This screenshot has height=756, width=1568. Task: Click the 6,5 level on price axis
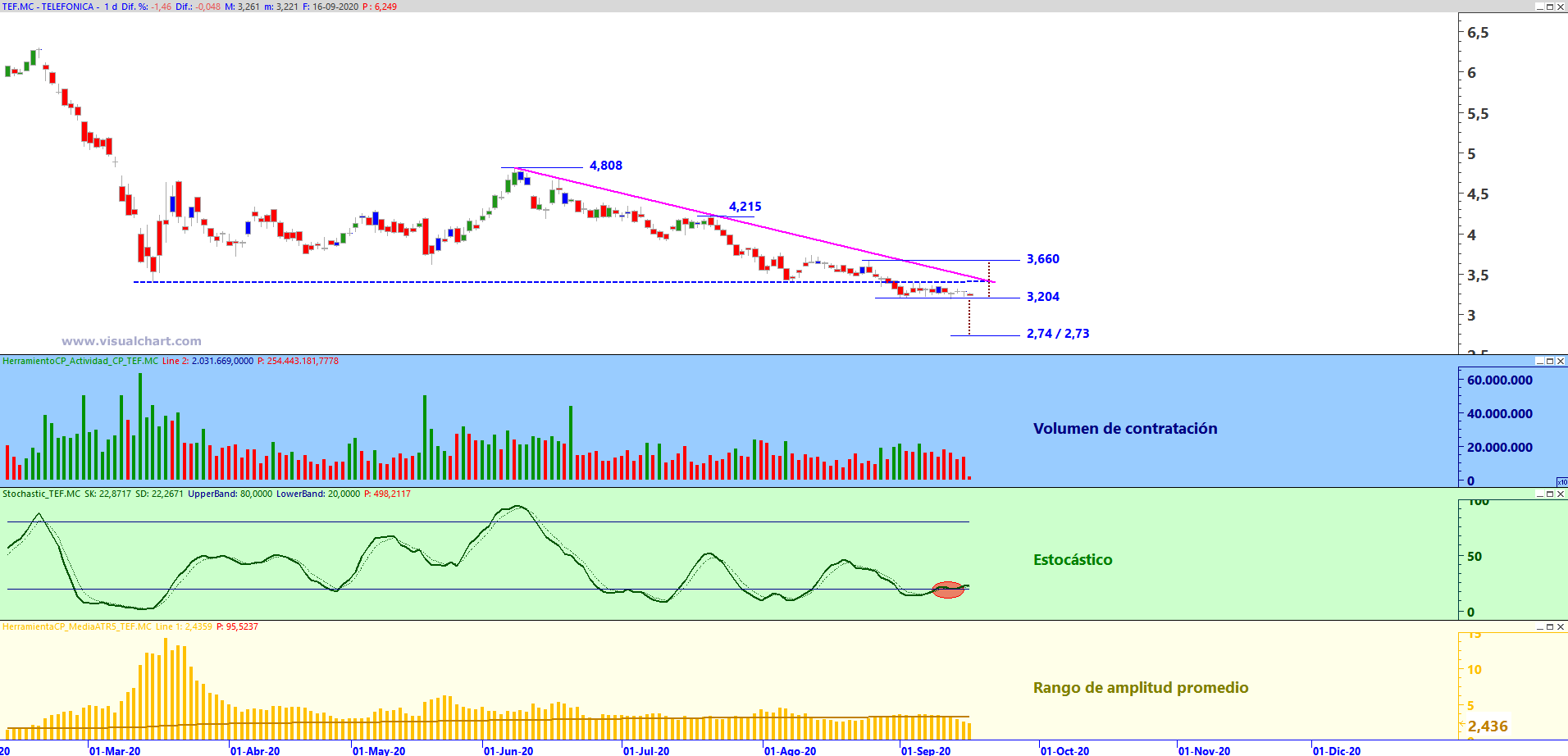[x=1478, y=33]
